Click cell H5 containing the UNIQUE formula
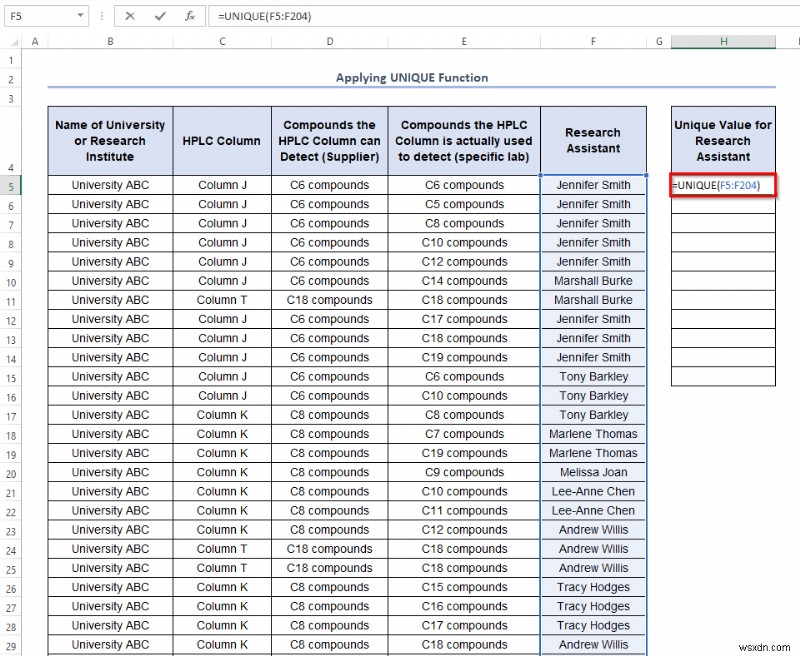Screen dimensions: 800x656 (722, 185)
